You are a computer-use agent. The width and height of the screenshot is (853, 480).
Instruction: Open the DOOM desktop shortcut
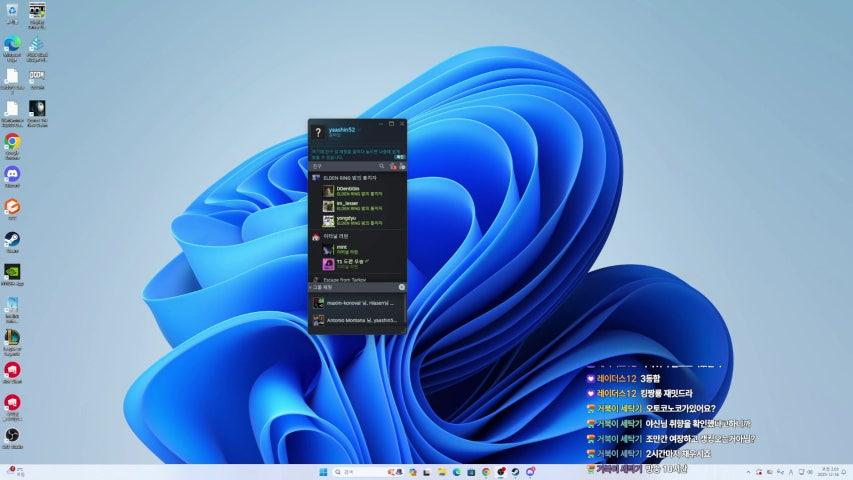(x=38, y=77)
